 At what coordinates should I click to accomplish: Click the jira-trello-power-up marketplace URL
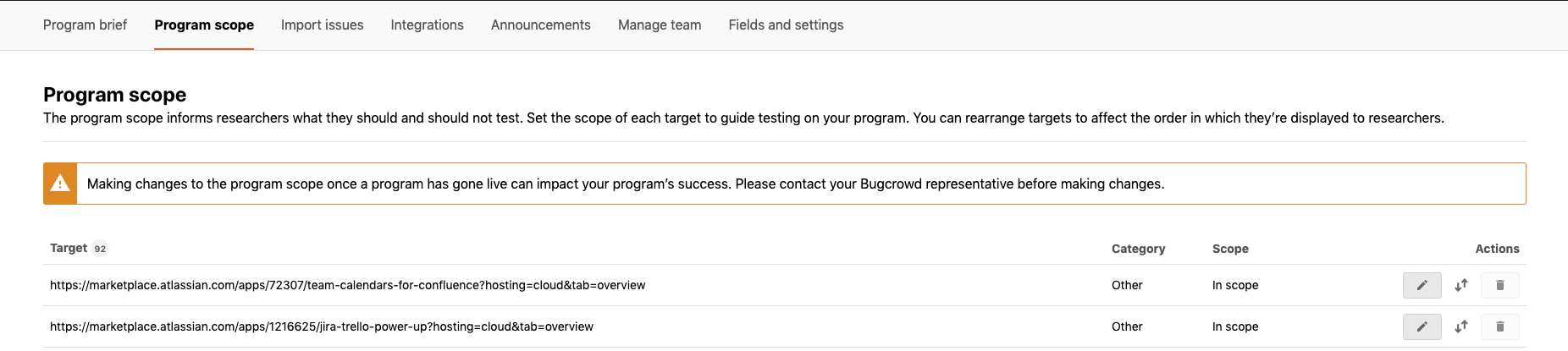click(321, 326)
